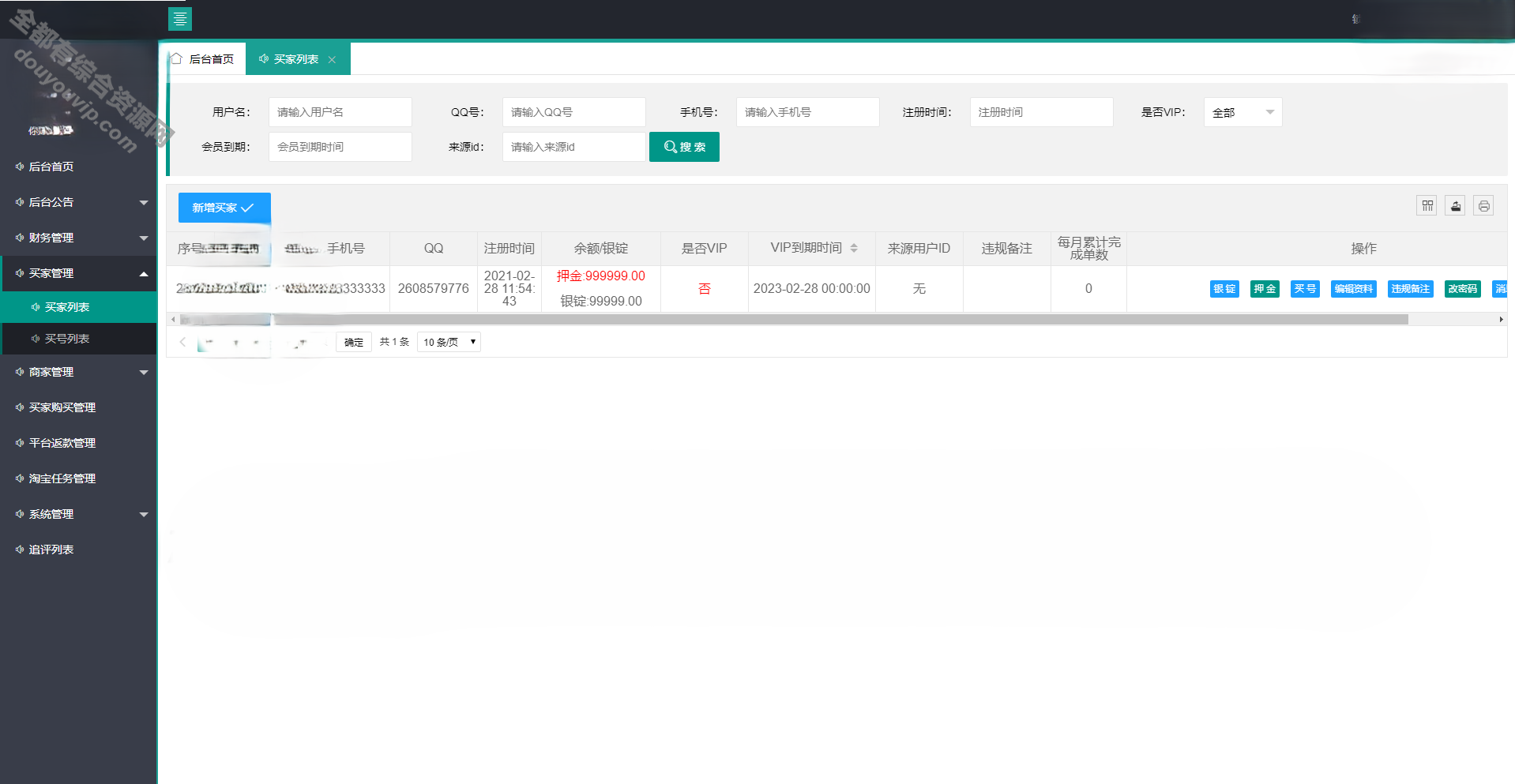
Task: Click the print table icon
Action: coord(1483,206)
